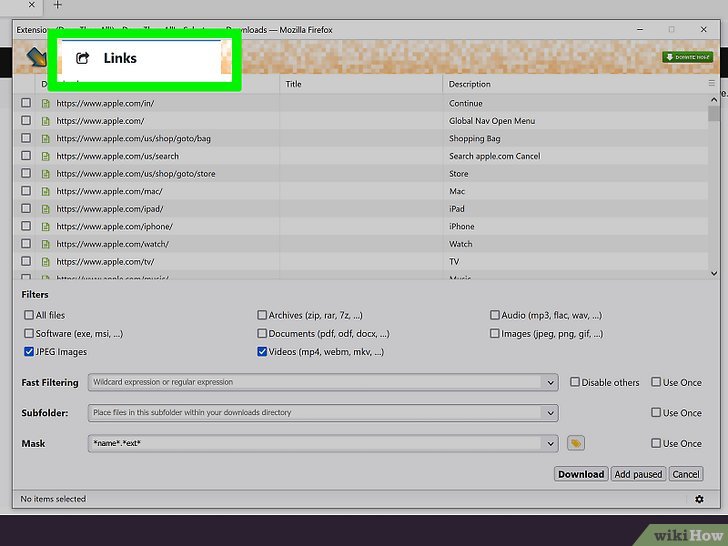Click the Links tab share icon
Image resolution: width=728 pixels, height=546 pixels.
83,59
